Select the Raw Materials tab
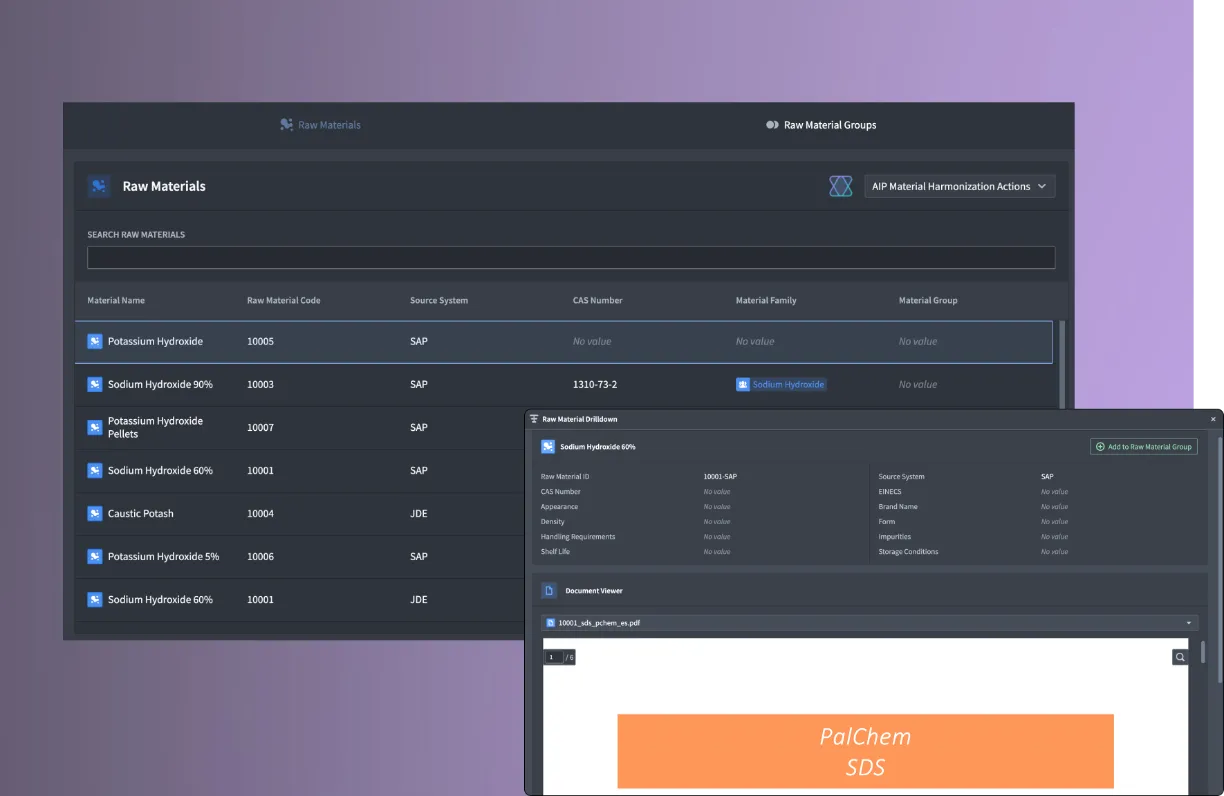This screenshot has width=1224, height=796. click(320, 125)
